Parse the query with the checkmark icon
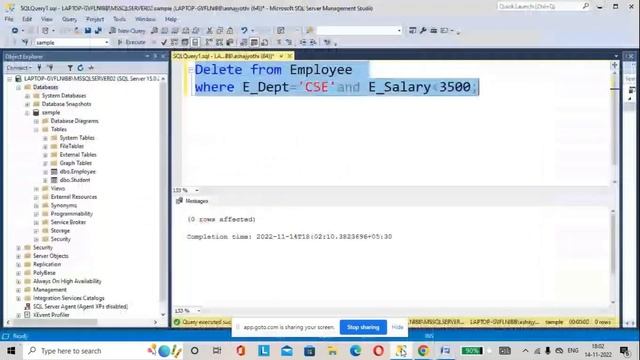Viewport: 640px width, 360px height. point(164,42)
